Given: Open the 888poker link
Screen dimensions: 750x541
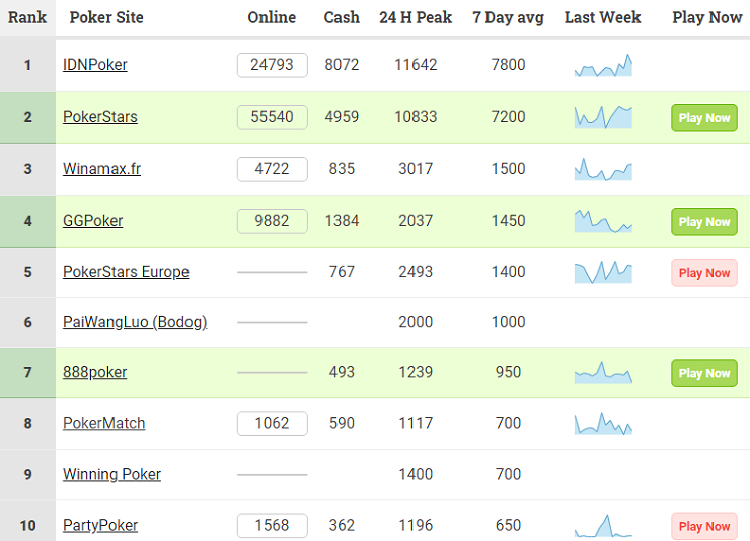Looking at the screenshot, I should tap(95, 373).
